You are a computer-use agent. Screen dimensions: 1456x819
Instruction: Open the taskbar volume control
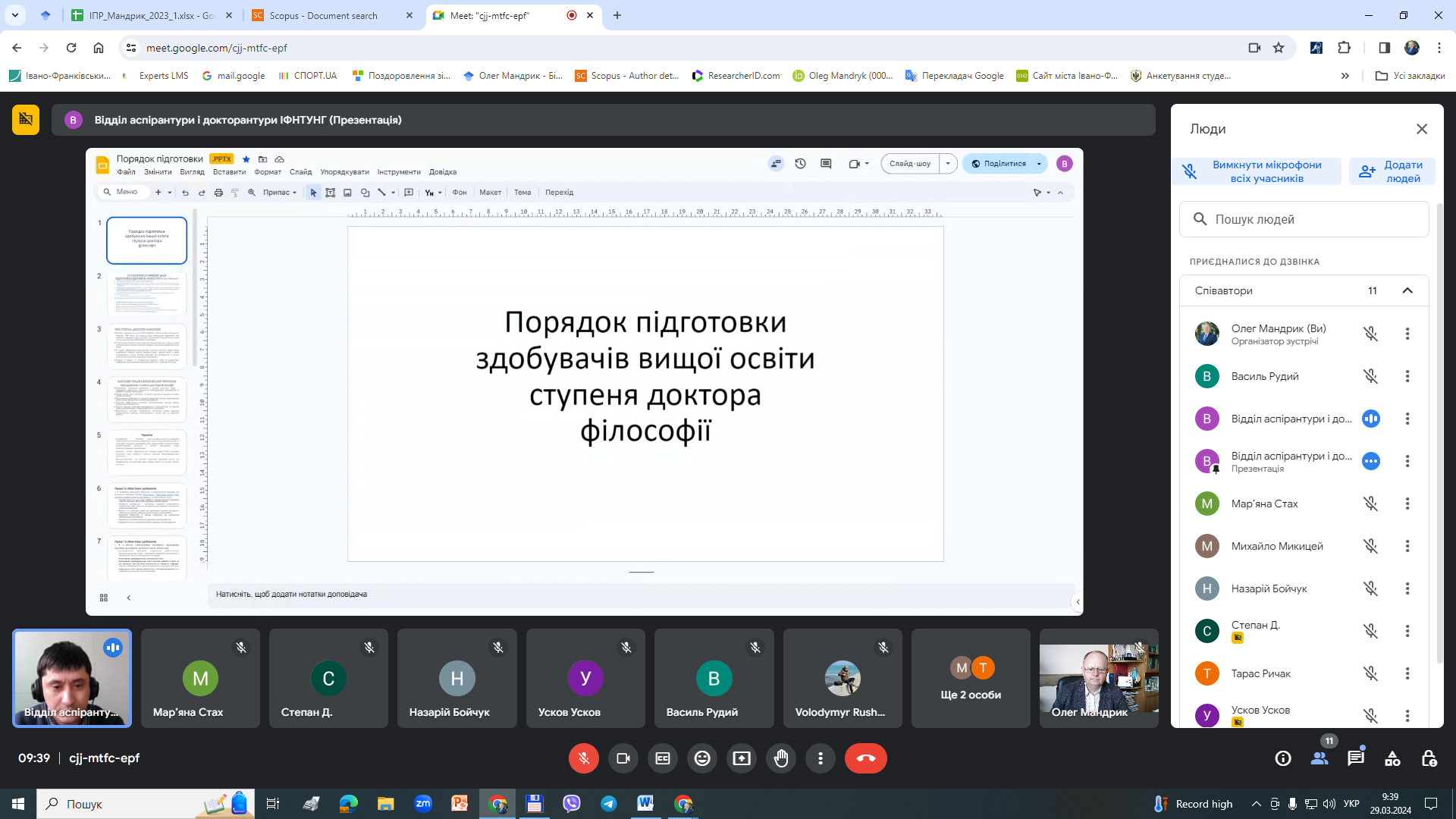point(1329,804)
